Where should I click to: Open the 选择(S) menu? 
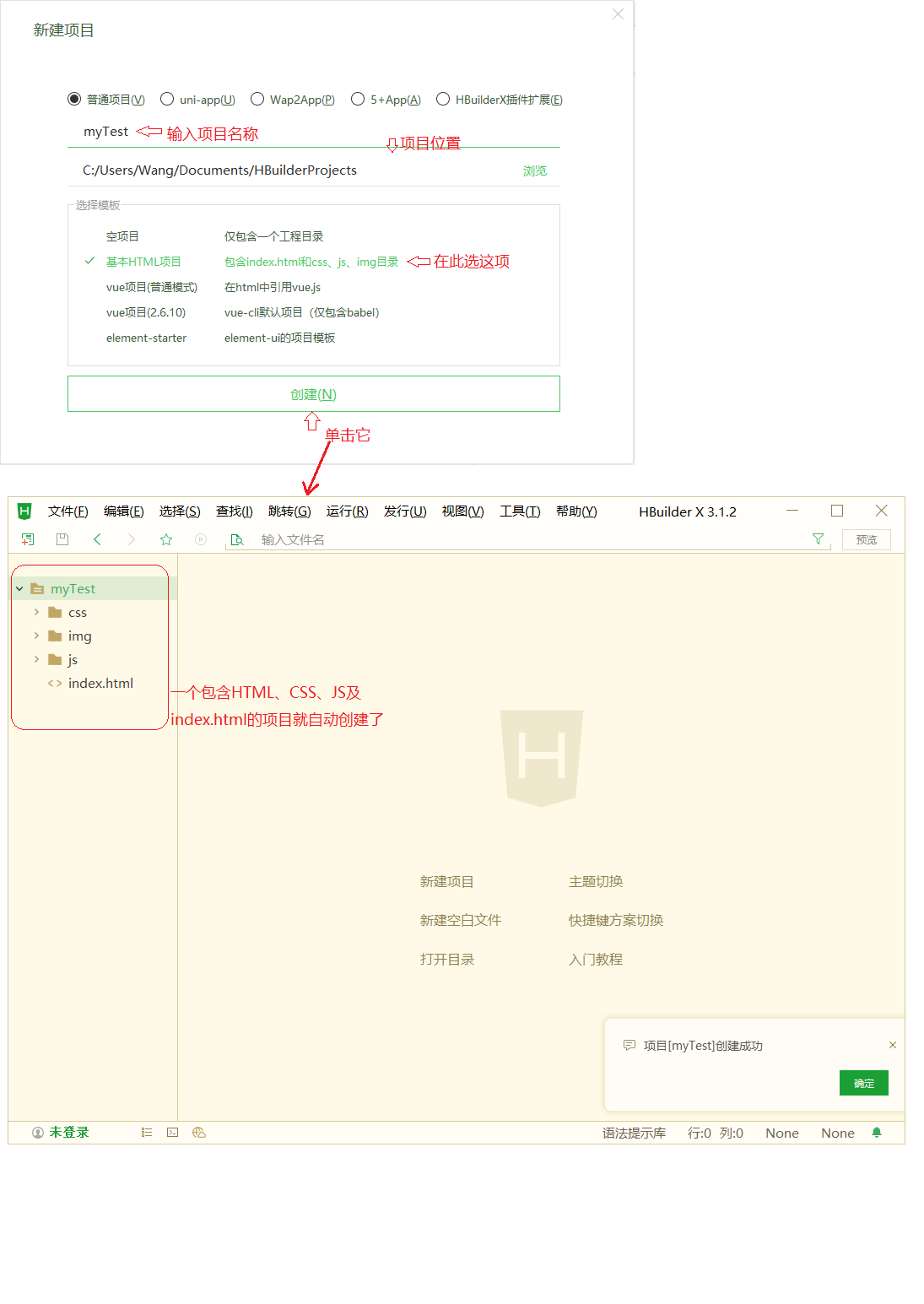click(180, 511)
